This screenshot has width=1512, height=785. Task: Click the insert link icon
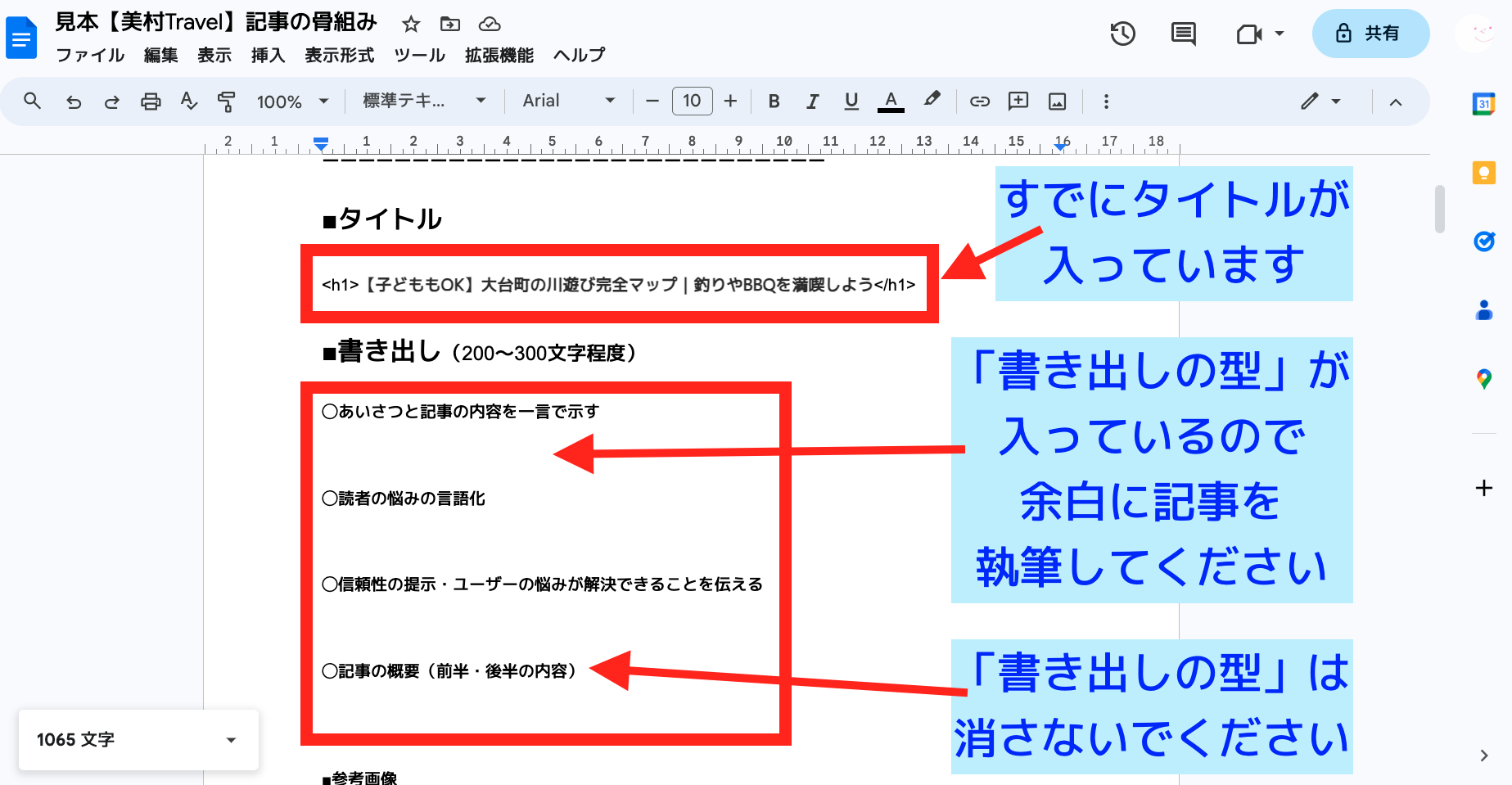click(x=980, y=102)
